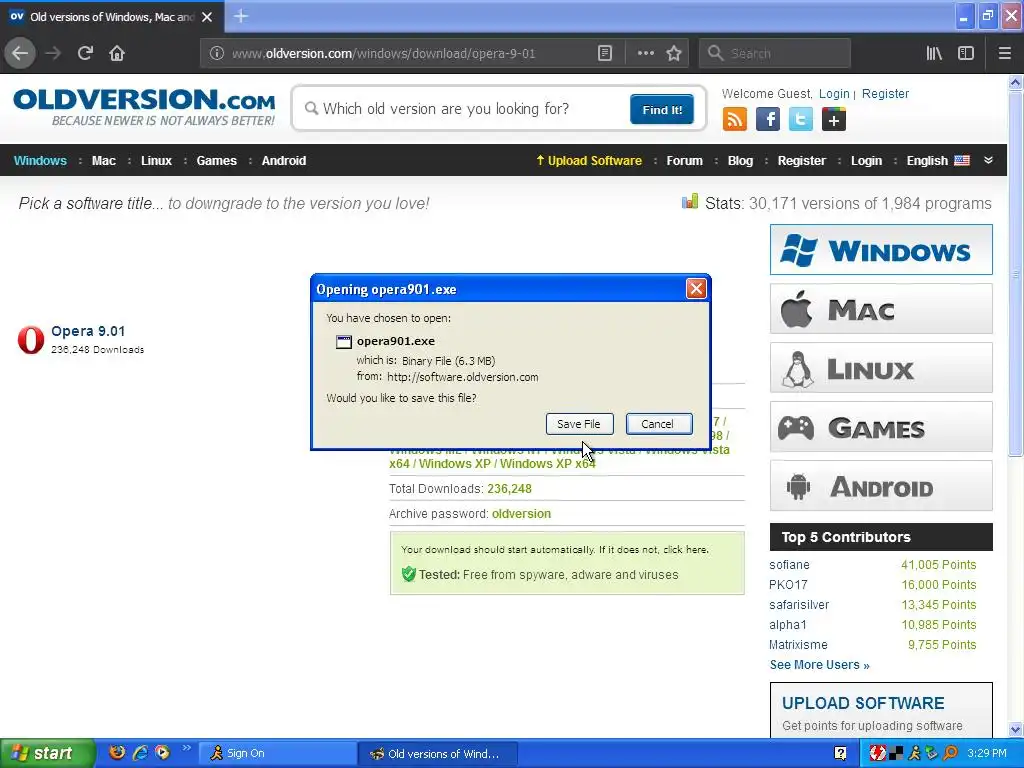Click See More Users link
The height and width of the screenshot is (768, 1024).
(x=819, y=665)
